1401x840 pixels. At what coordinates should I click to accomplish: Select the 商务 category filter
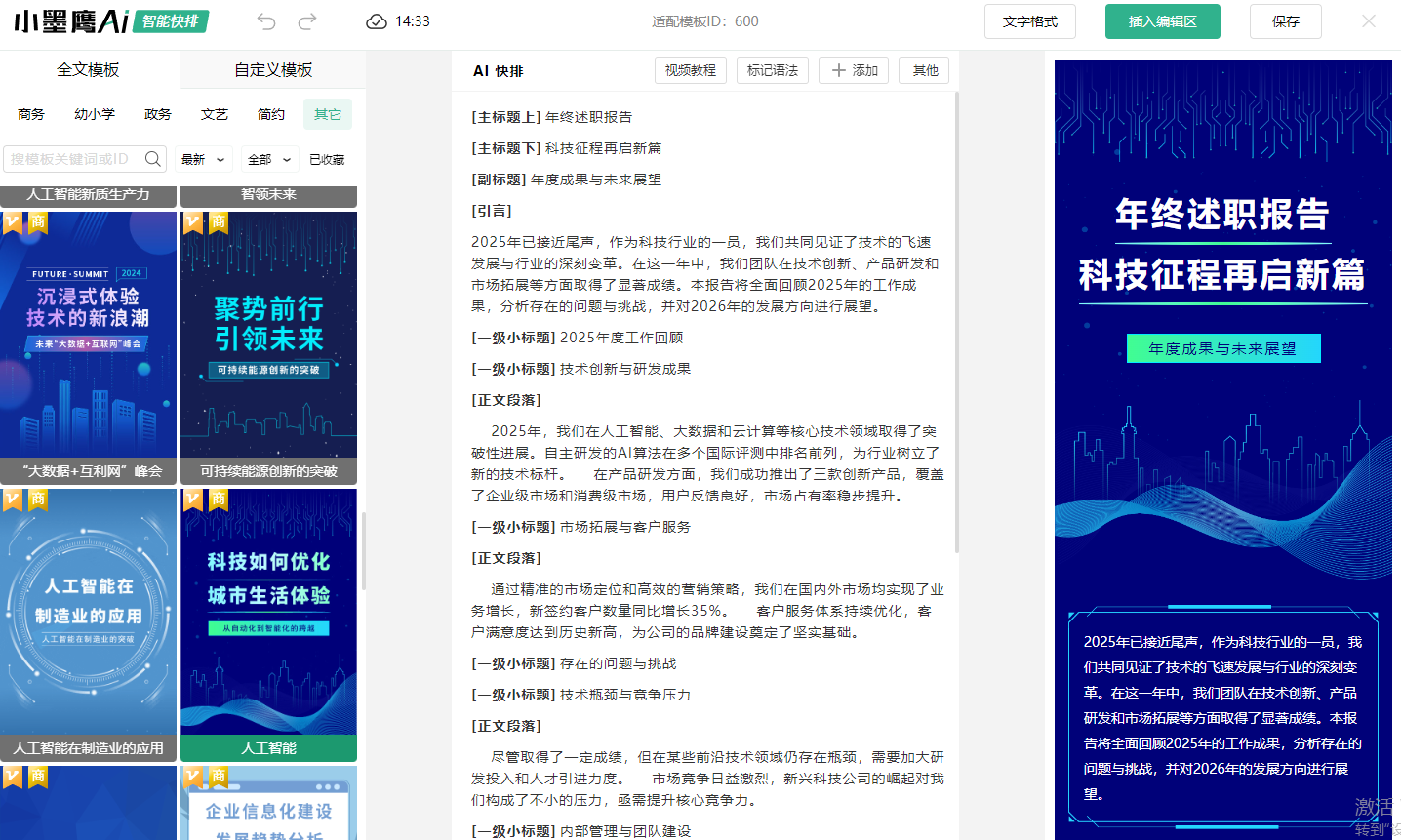tap(31, 114)
